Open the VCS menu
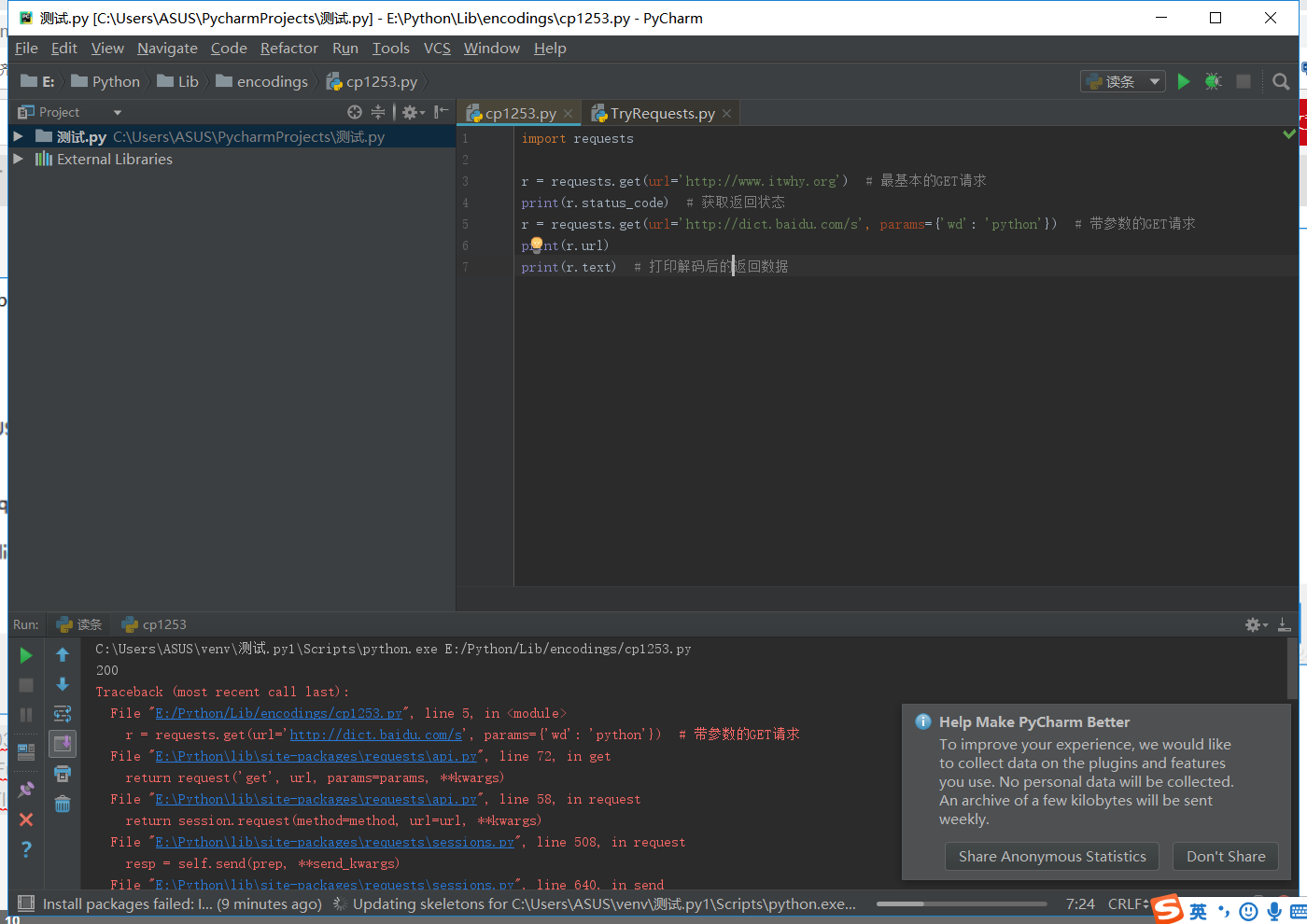 (x=437, y=49)
